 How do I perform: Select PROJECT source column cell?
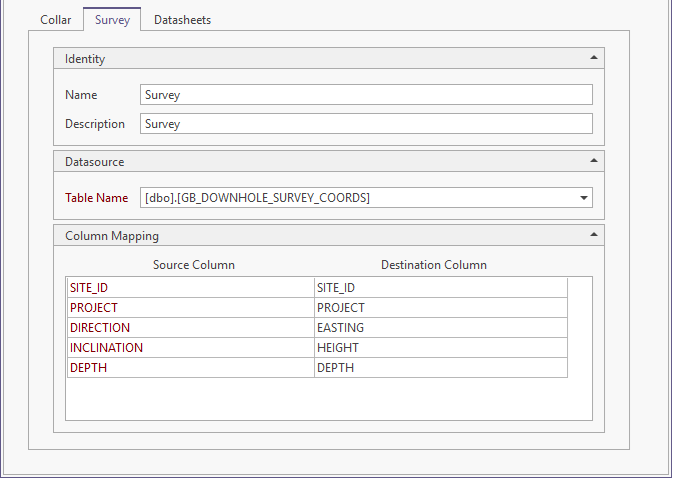click(190, 308)
